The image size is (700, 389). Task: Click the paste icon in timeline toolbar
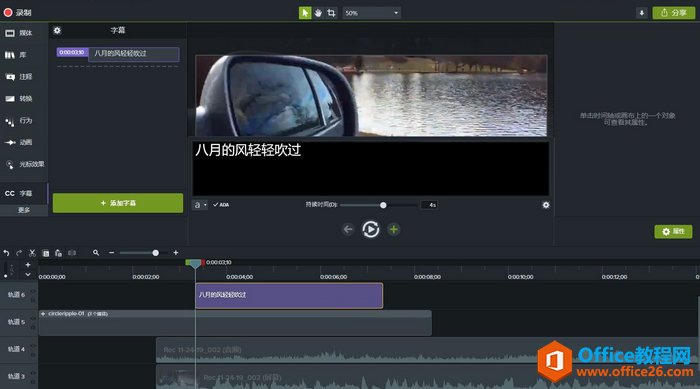click(x=58, y=253)
